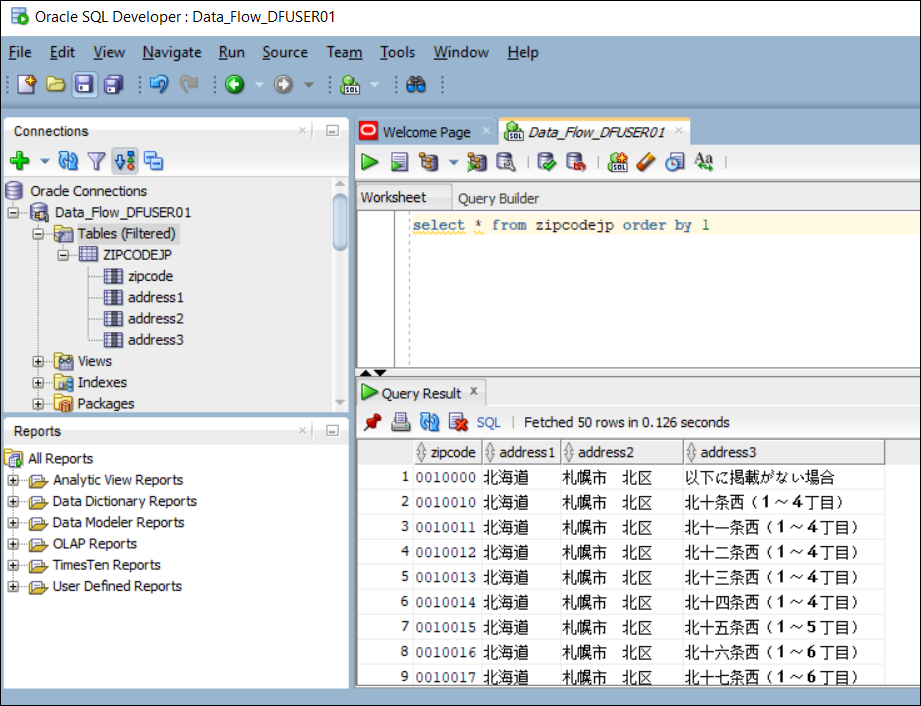Image resolution: width=921 pixels, height=706 pixels.
Task: Click the delete row result icon
Action: (458, 422)
